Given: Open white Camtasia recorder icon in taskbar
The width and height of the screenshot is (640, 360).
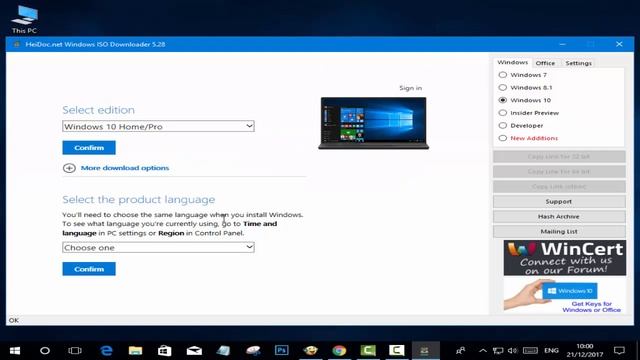Looking at the screenshot, I should tap(396, 351).
